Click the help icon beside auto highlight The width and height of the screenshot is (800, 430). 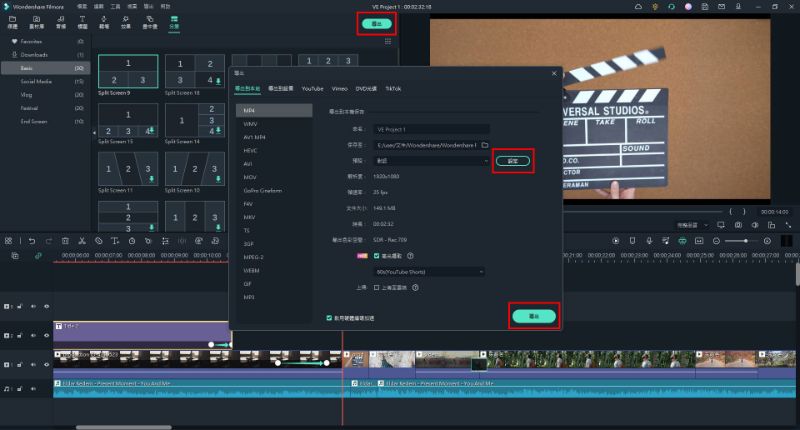[x=410, y=256]
